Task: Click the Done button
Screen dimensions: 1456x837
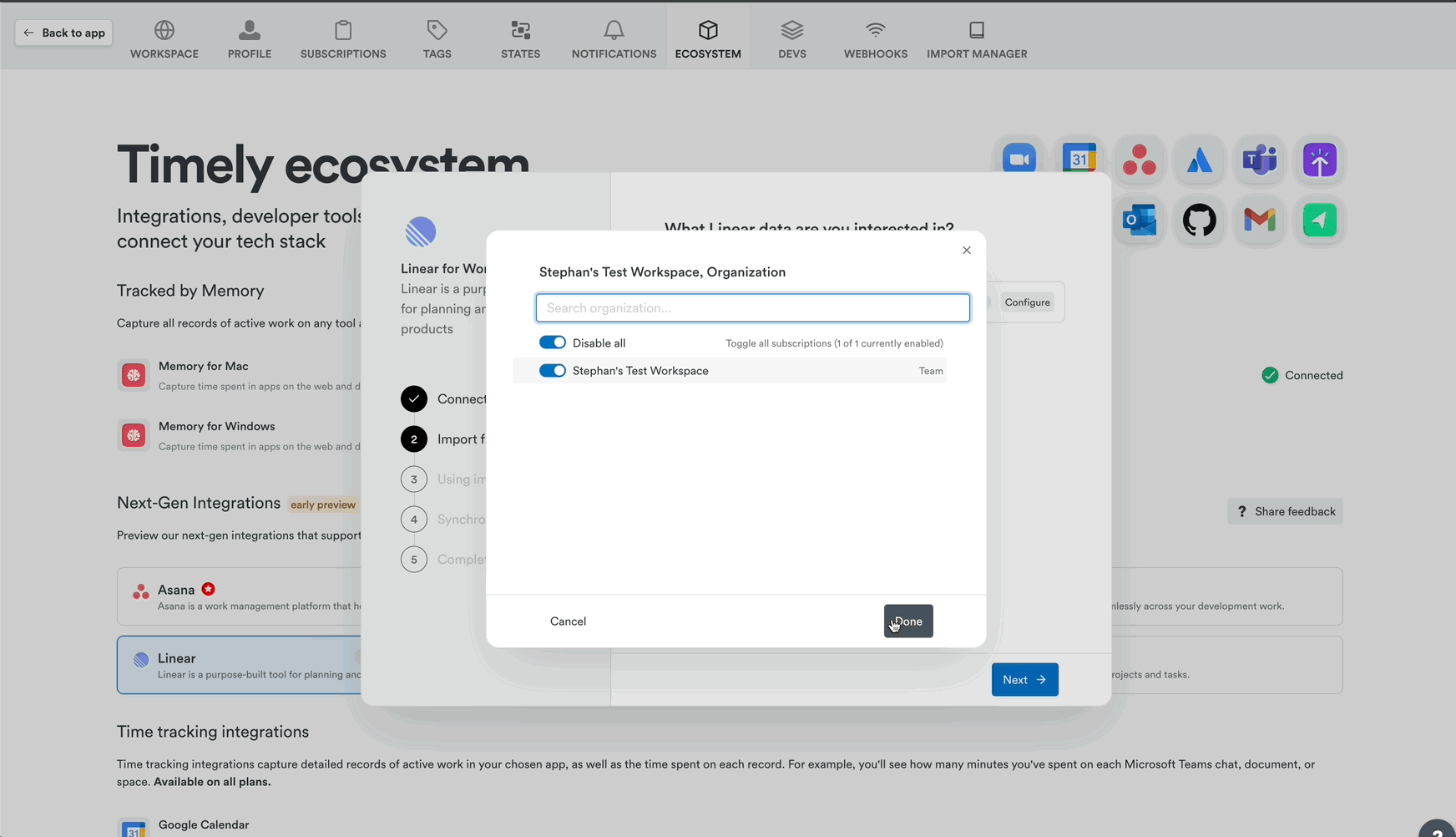Action: (907, 621)
